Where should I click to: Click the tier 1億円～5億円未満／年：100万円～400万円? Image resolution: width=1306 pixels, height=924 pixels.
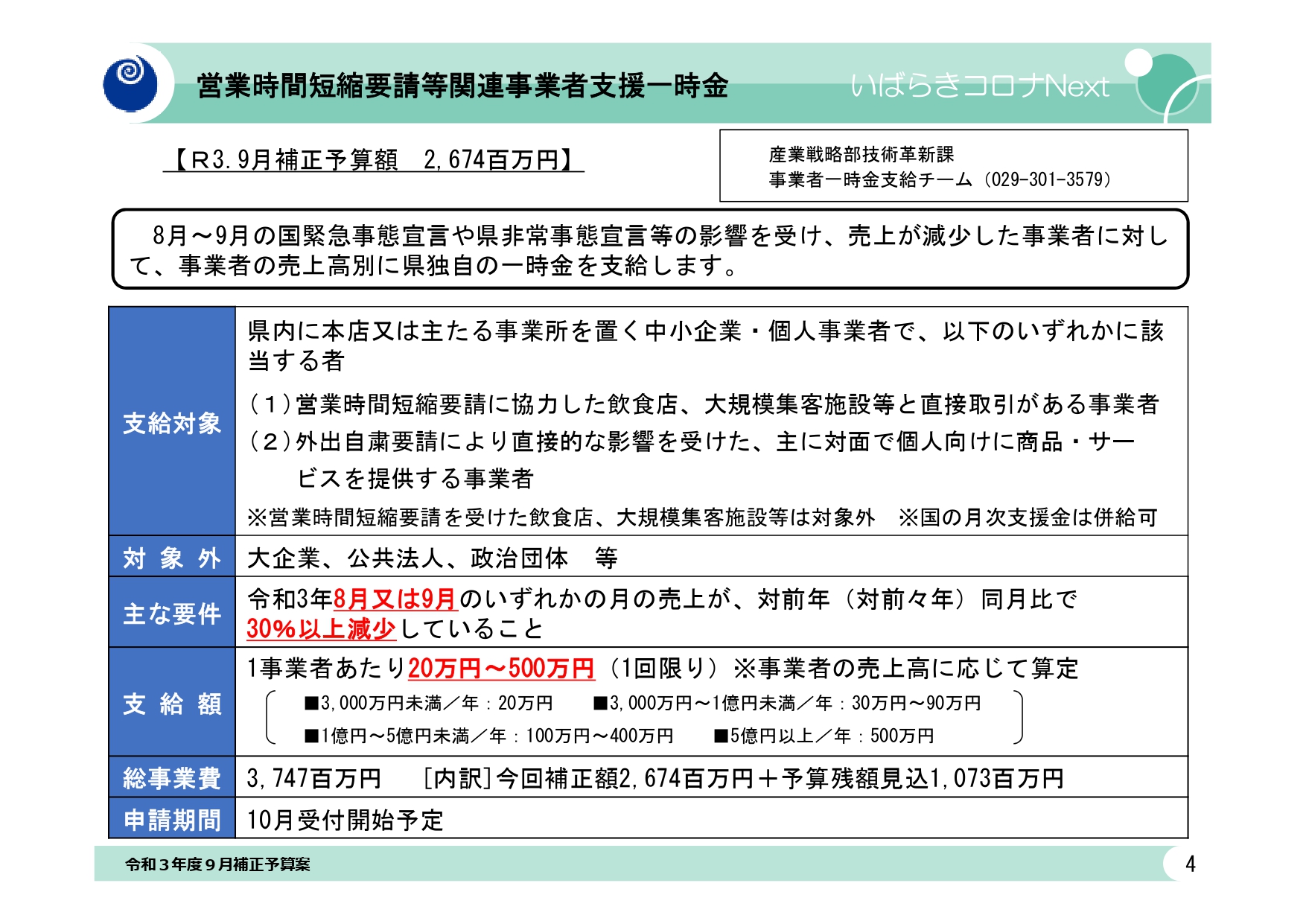click(x=489, y=736)
